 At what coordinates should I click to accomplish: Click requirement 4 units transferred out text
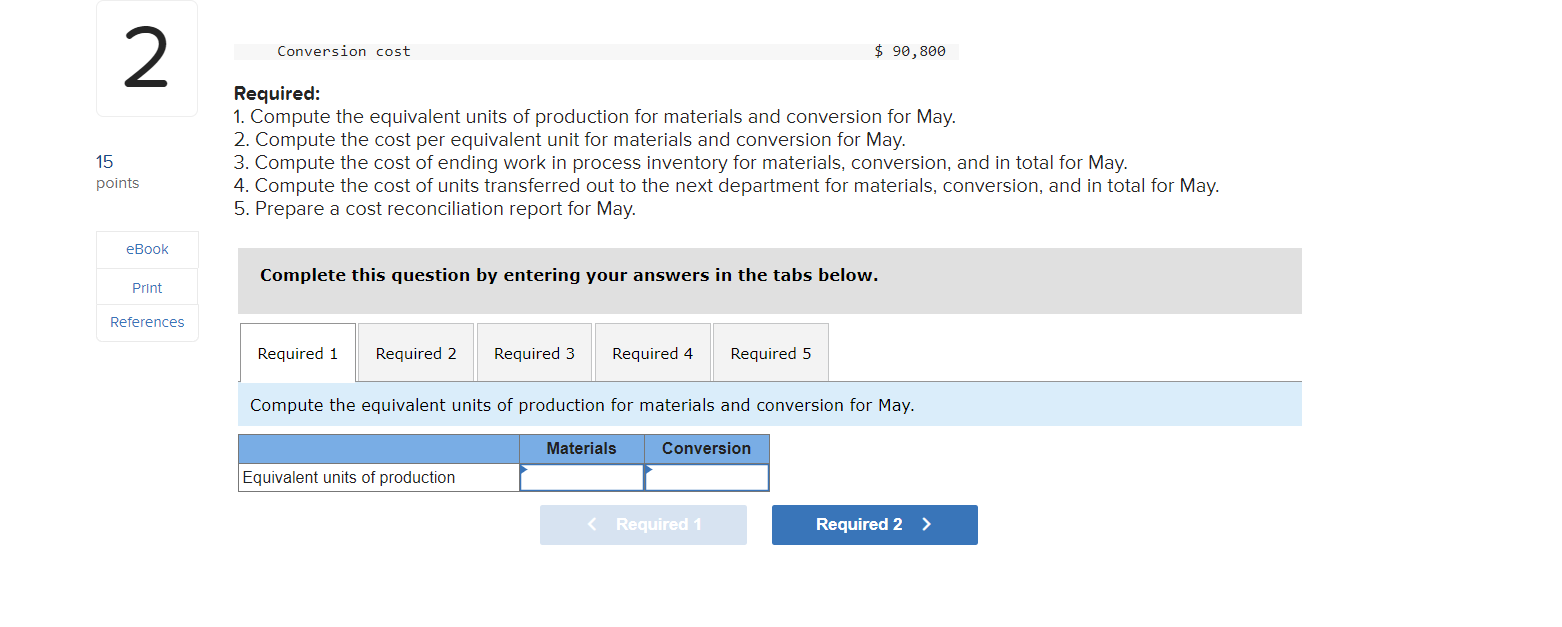pos(726,186)
